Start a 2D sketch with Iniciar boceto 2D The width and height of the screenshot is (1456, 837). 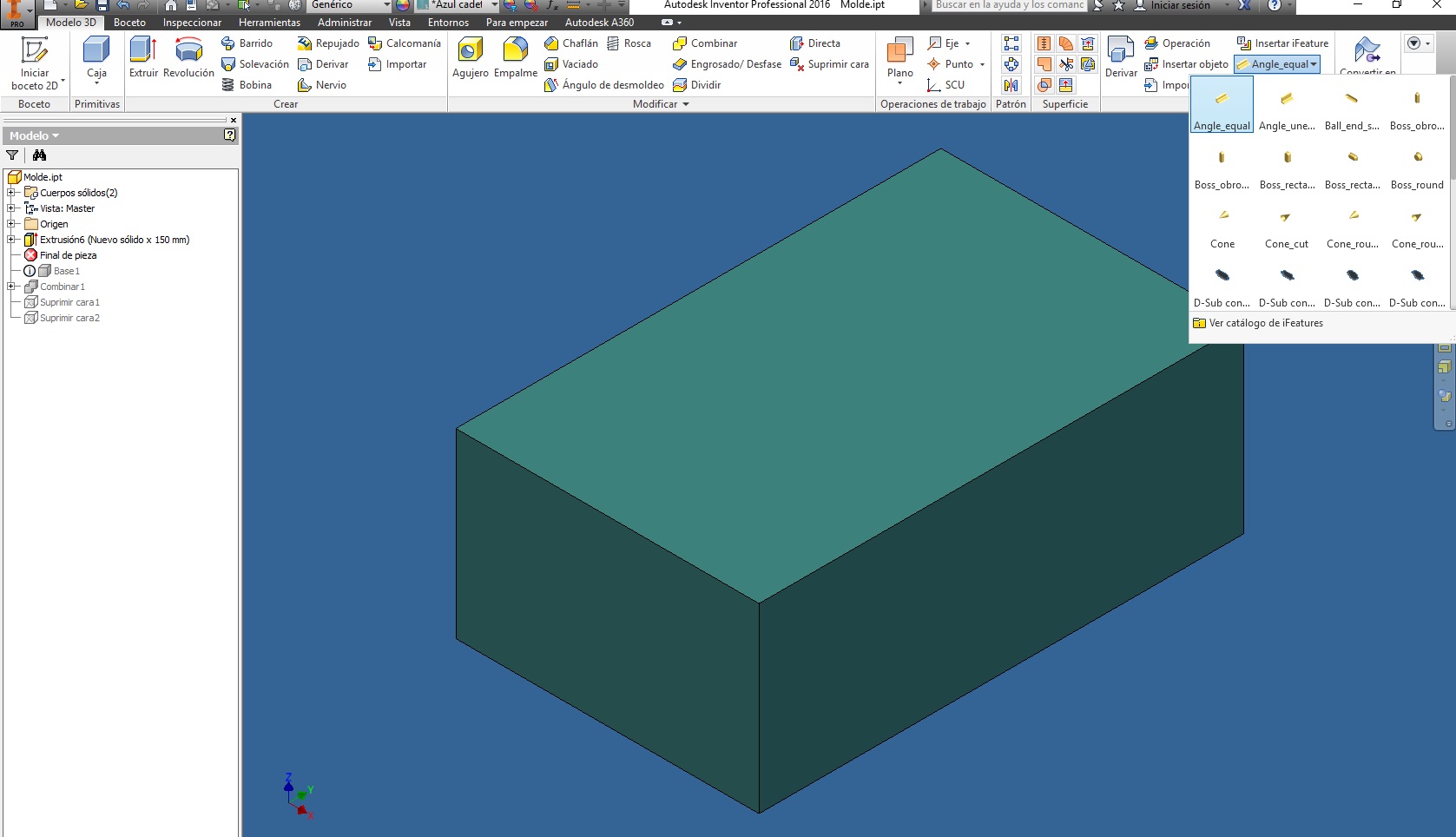coord(35,63)
